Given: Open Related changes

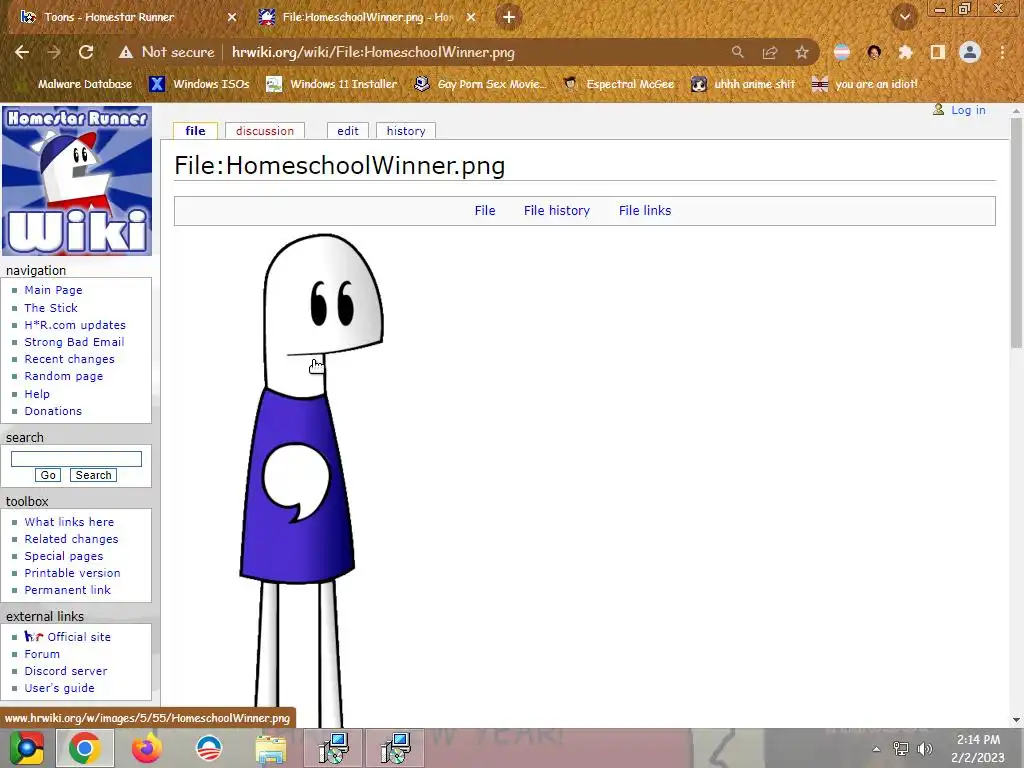Looking at the screenshot, I should [71, 539].
